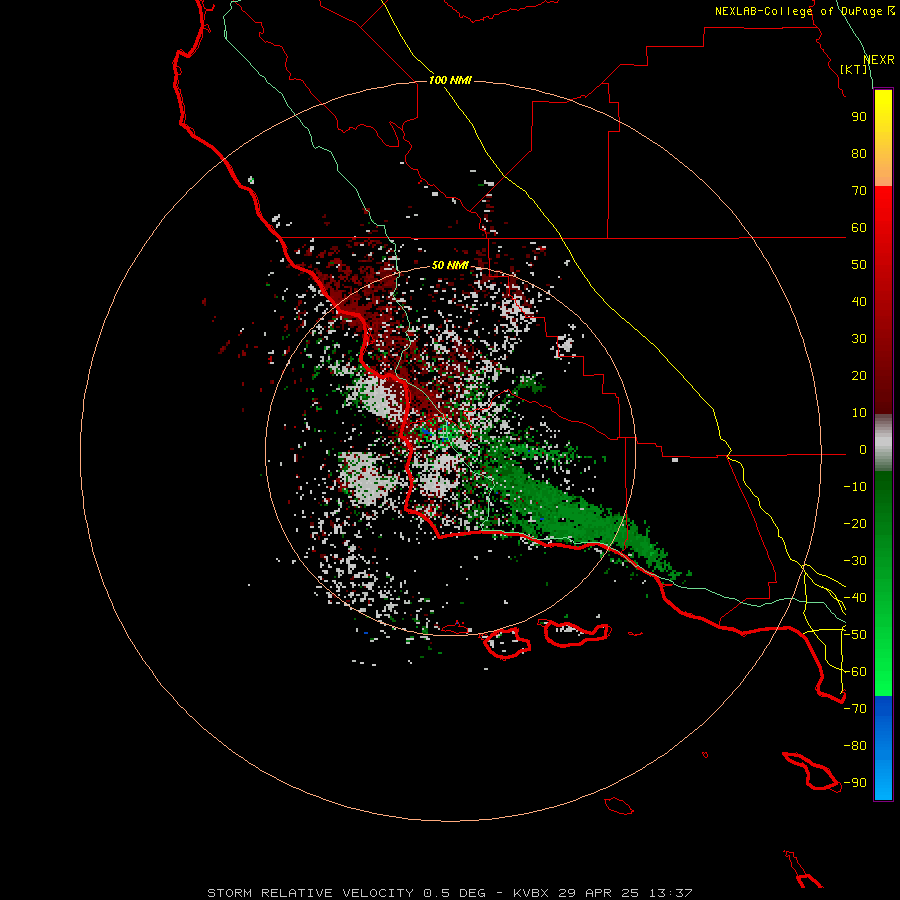
Task: Click the -90 value on the velocity scale
Action: pos(855,783)
